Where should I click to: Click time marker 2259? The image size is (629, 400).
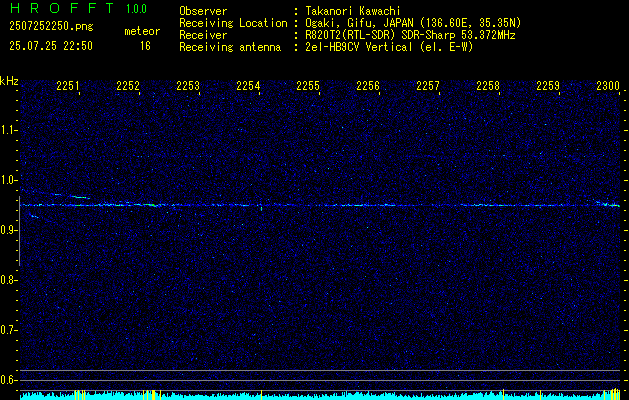pos(548,85)
